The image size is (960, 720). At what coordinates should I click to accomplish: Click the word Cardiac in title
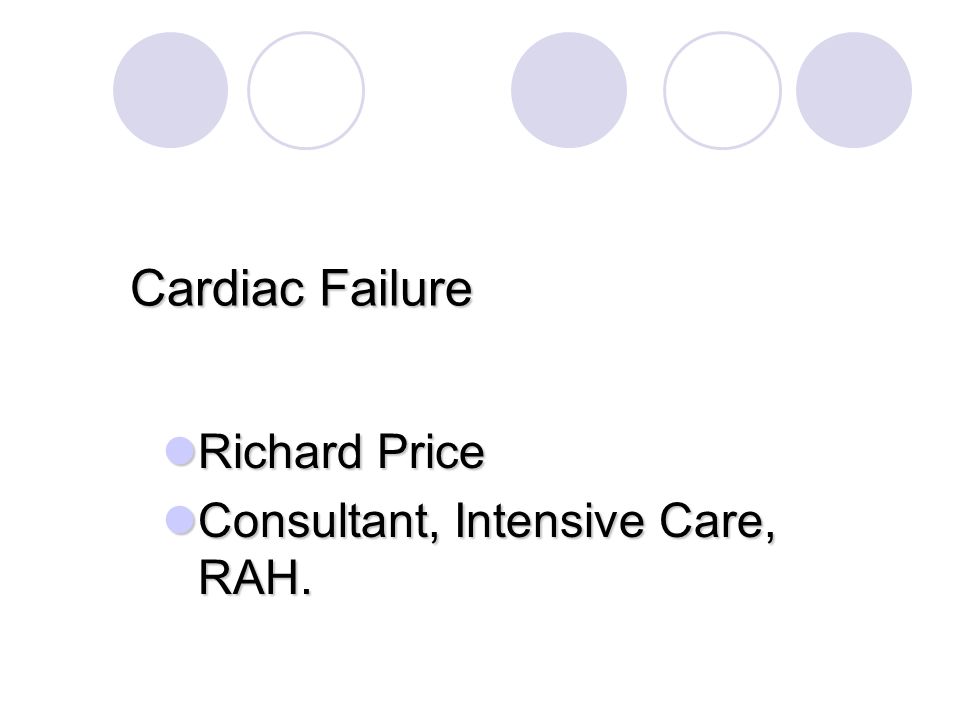click(x=217, y=287)
